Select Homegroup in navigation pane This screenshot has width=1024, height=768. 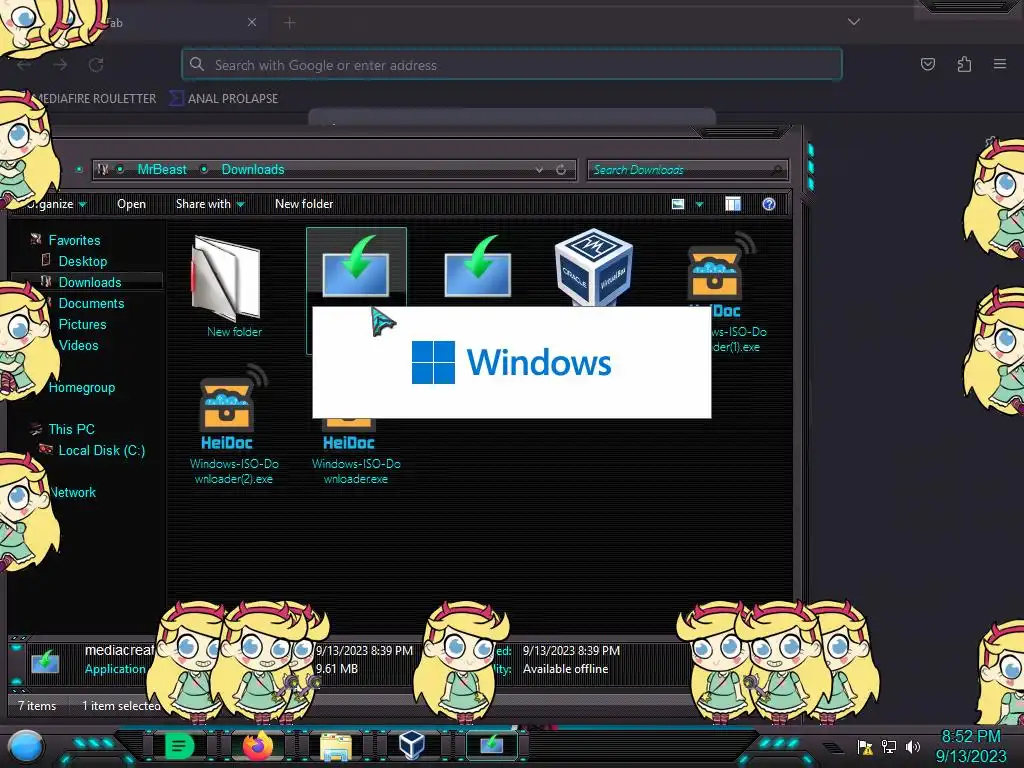pos(82,387)
